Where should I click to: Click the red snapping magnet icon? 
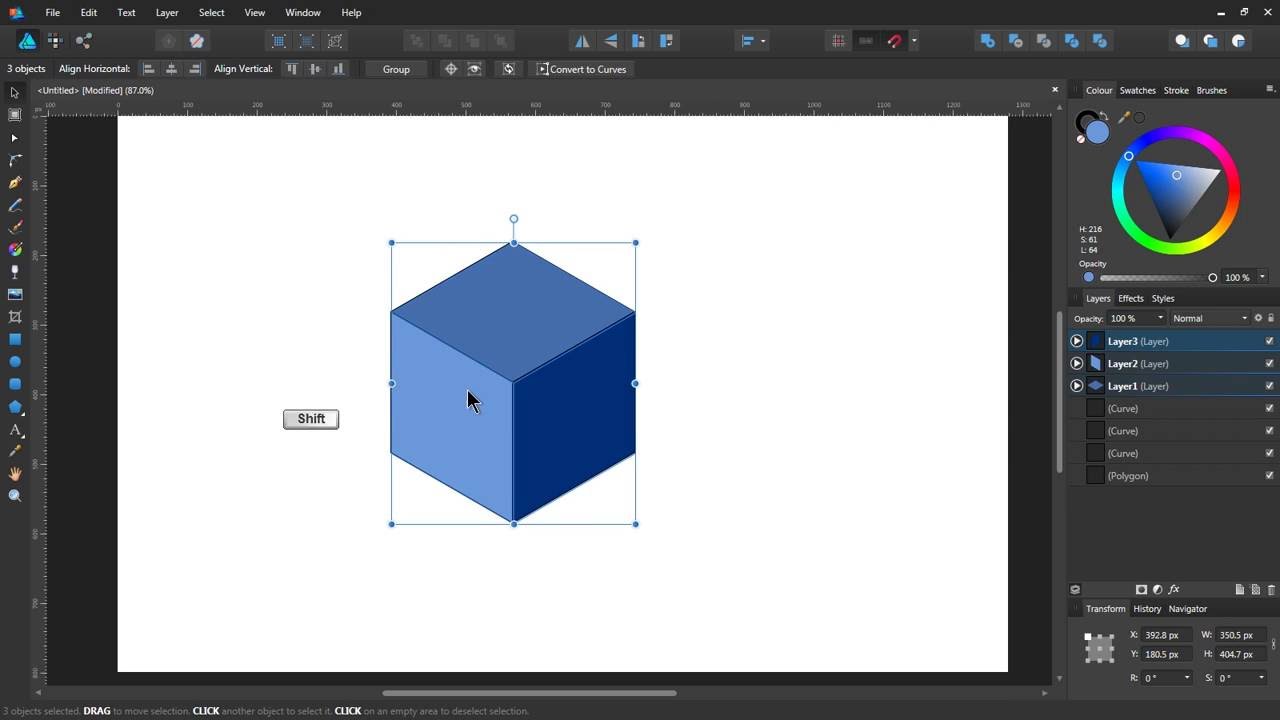coord(894,41)
